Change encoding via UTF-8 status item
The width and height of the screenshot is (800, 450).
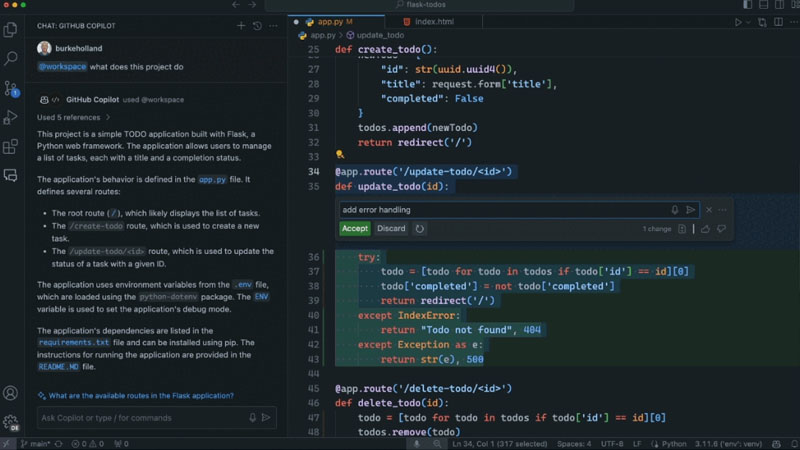612,443
